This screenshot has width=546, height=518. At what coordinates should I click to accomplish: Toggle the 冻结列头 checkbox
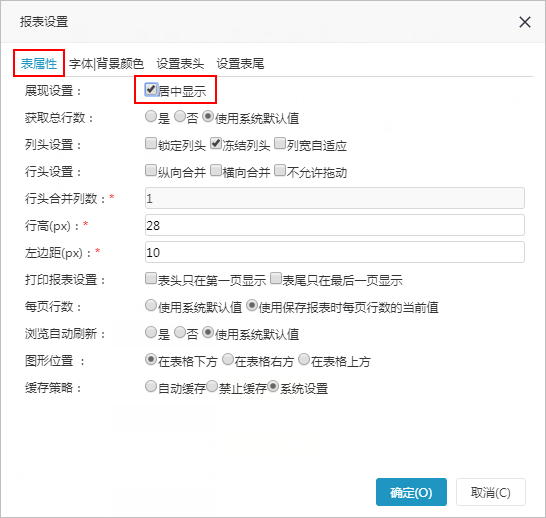click(x=216, y=143)
